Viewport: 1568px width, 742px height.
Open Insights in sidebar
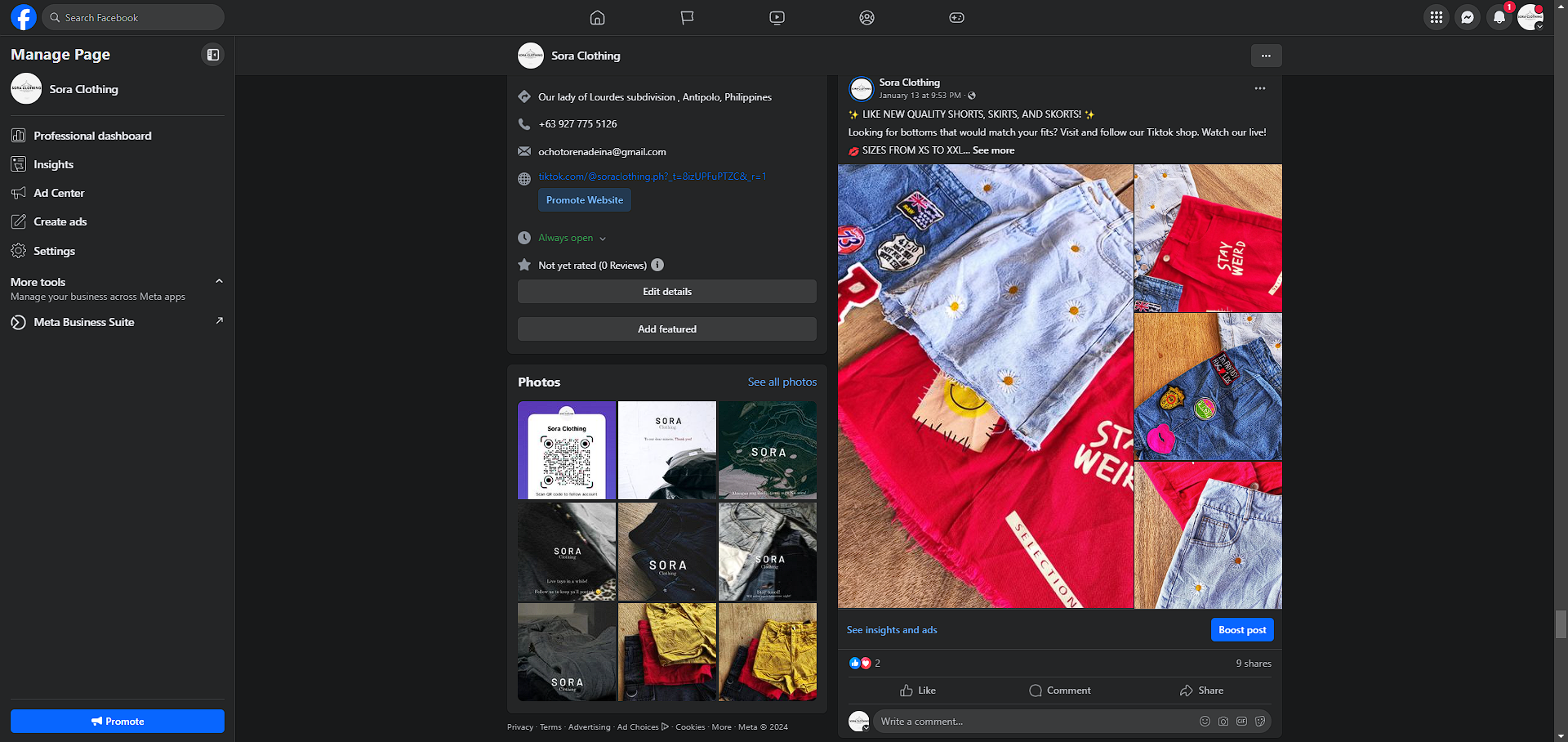(x=118, y=164)
